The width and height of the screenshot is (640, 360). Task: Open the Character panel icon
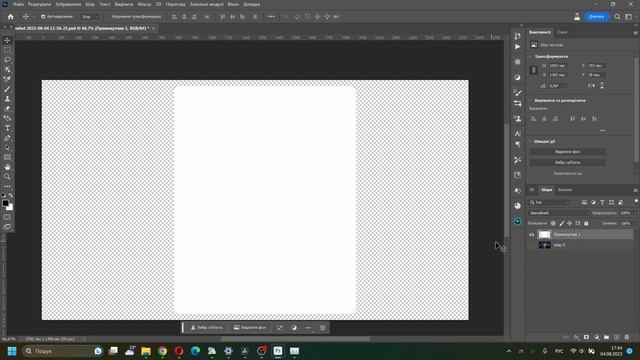tap(518, 133)
